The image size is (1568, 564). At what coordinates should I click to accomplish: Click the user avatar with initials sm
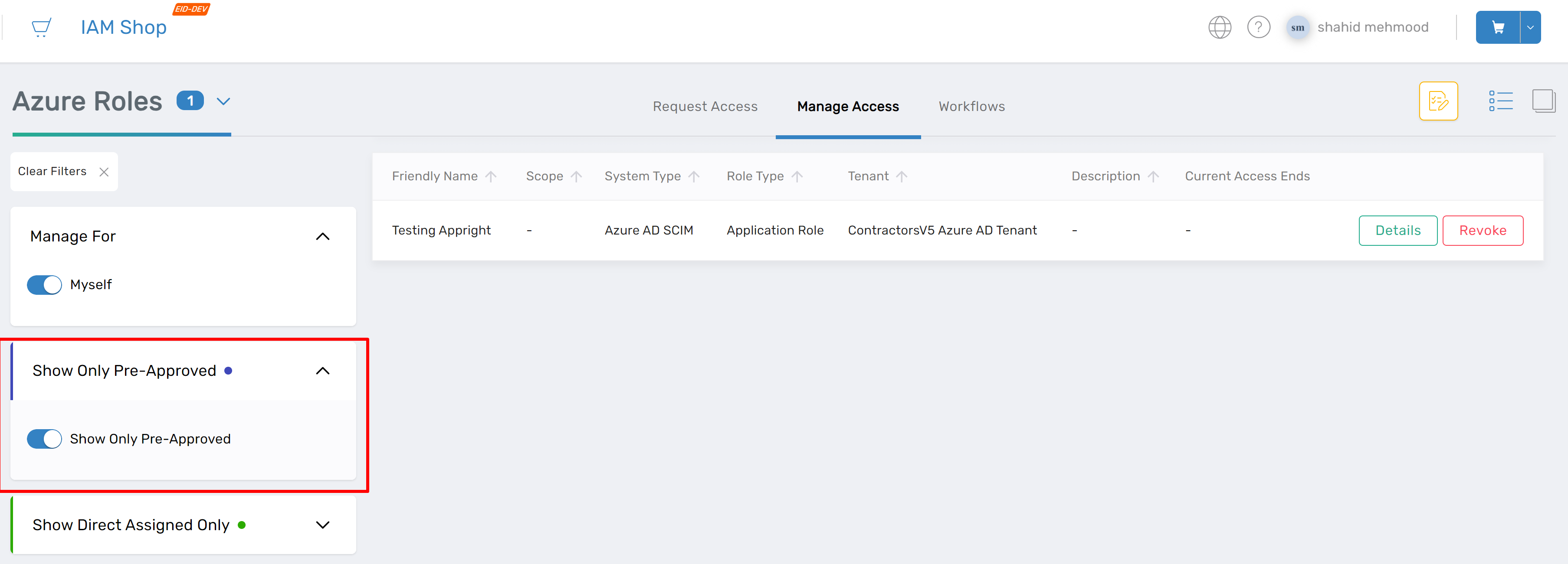[1298, 27]
